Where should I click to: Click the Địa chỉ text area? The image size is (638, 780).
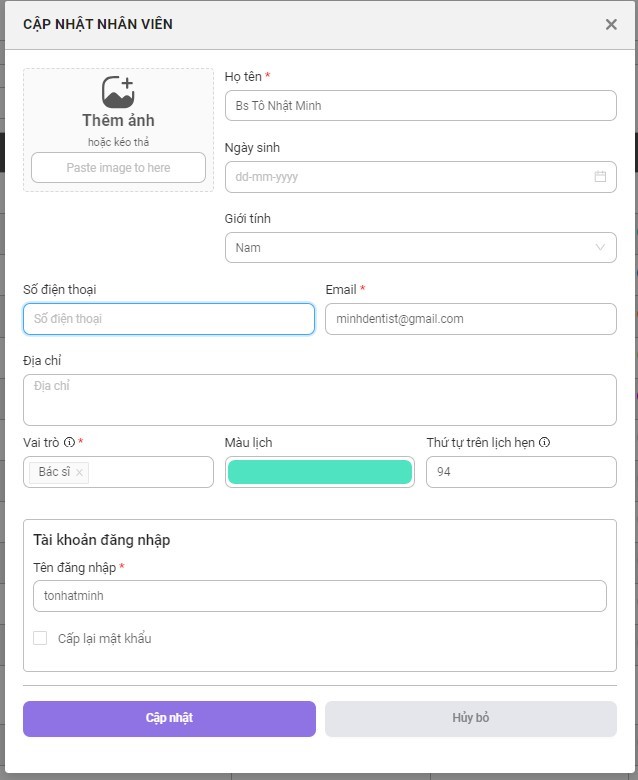point(320,400)
